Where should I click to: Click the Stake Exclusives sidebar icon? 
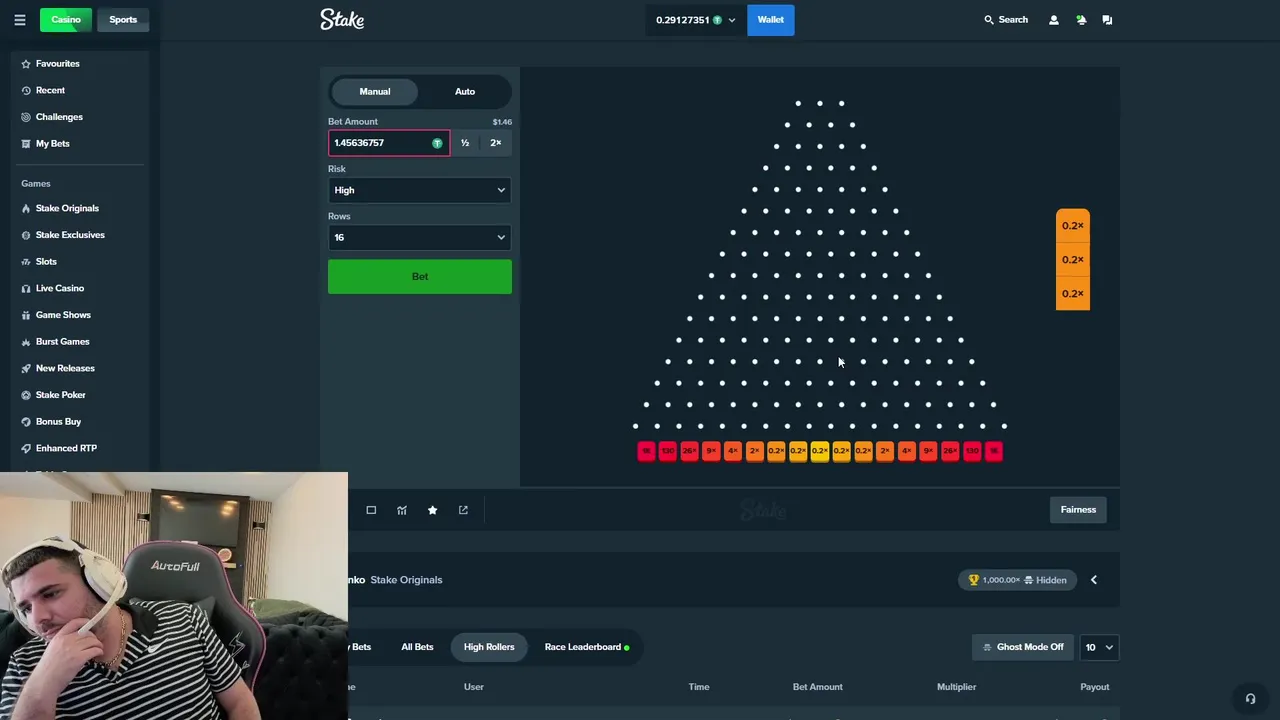tap(26, 235)
